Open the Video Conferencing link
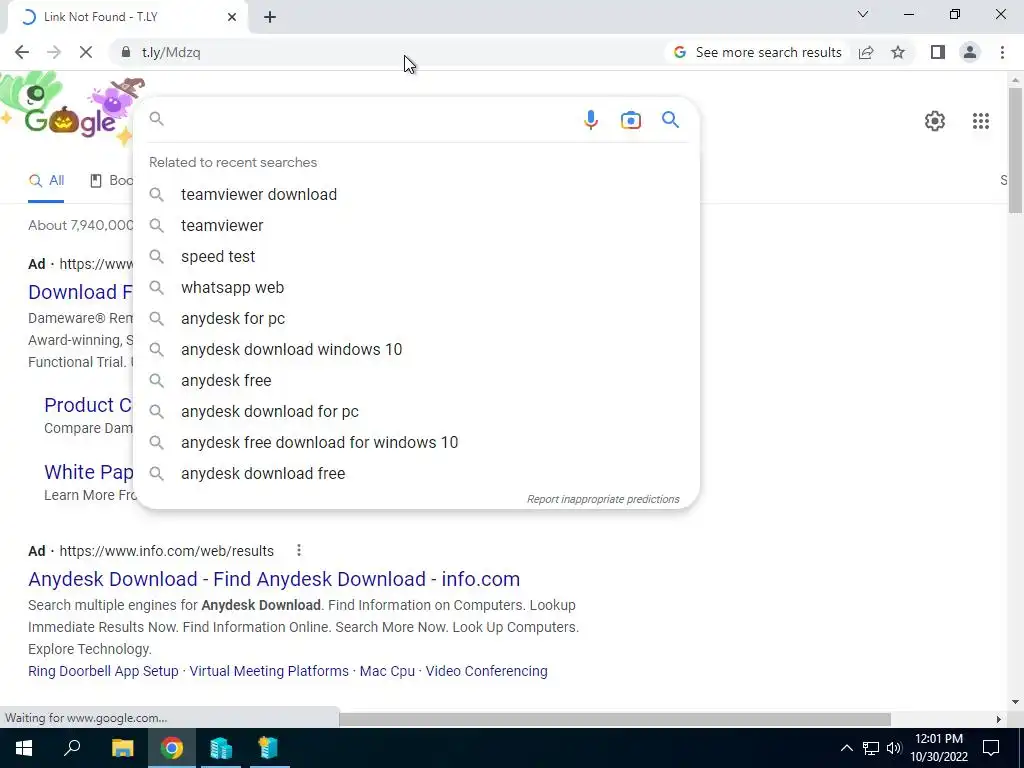This screenshot has height=768, width=1024. pos(487,671)
